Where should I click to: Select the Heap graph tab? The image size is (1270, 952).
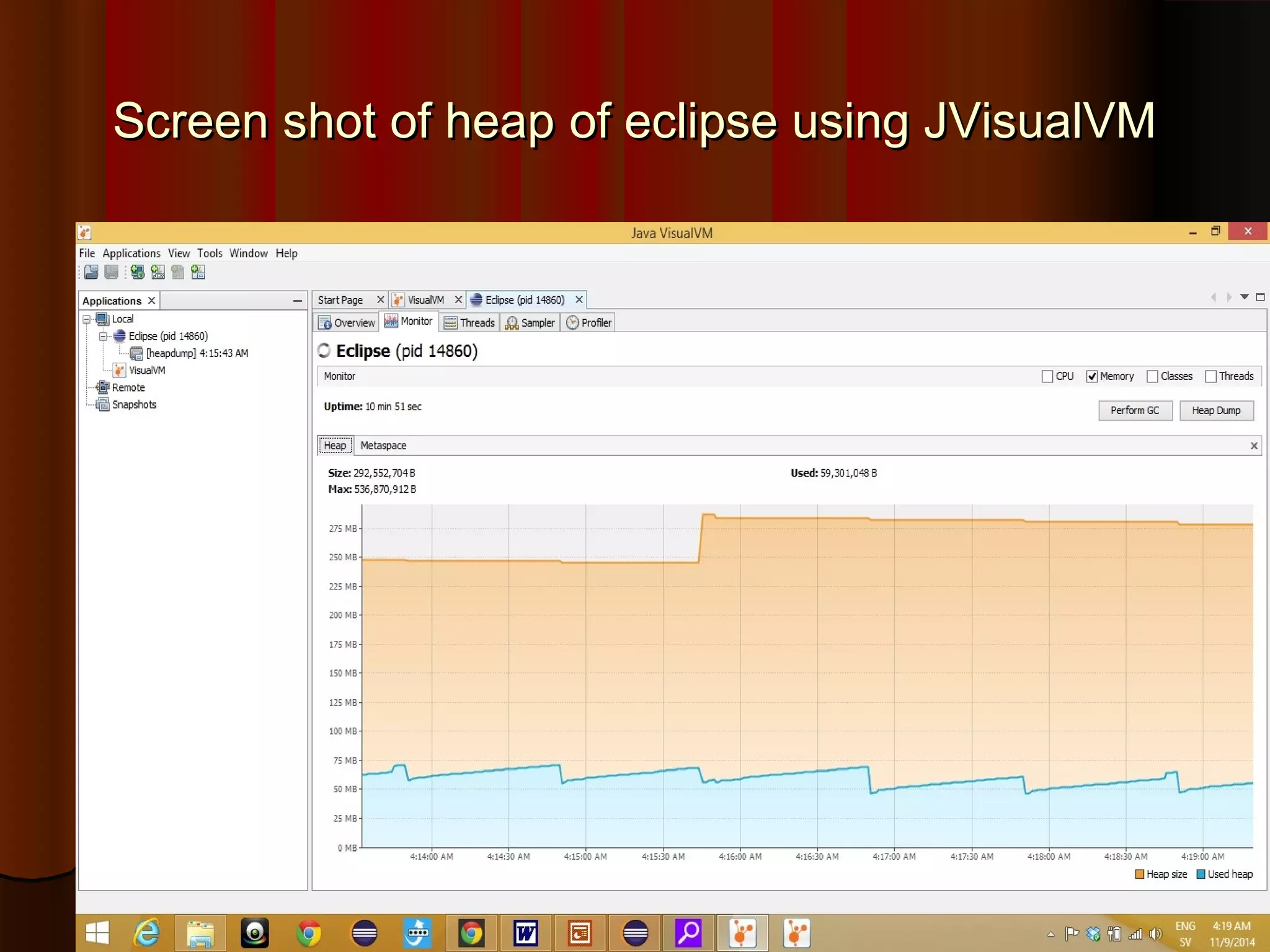pyautogui.click(x=335, y=446)
